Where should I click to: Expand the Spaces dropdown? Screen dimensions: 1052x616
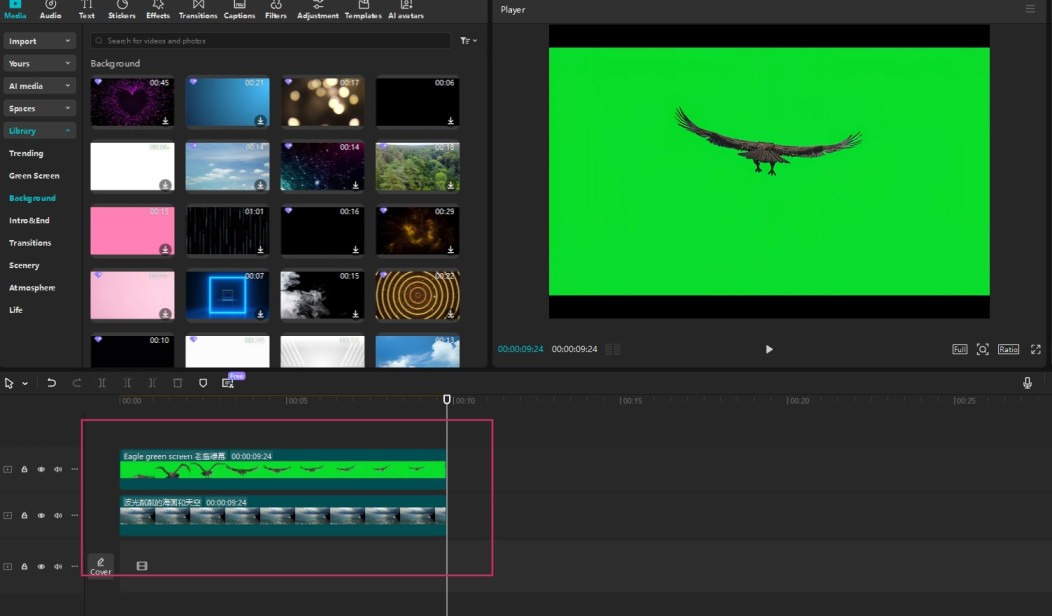click(40, 108)
